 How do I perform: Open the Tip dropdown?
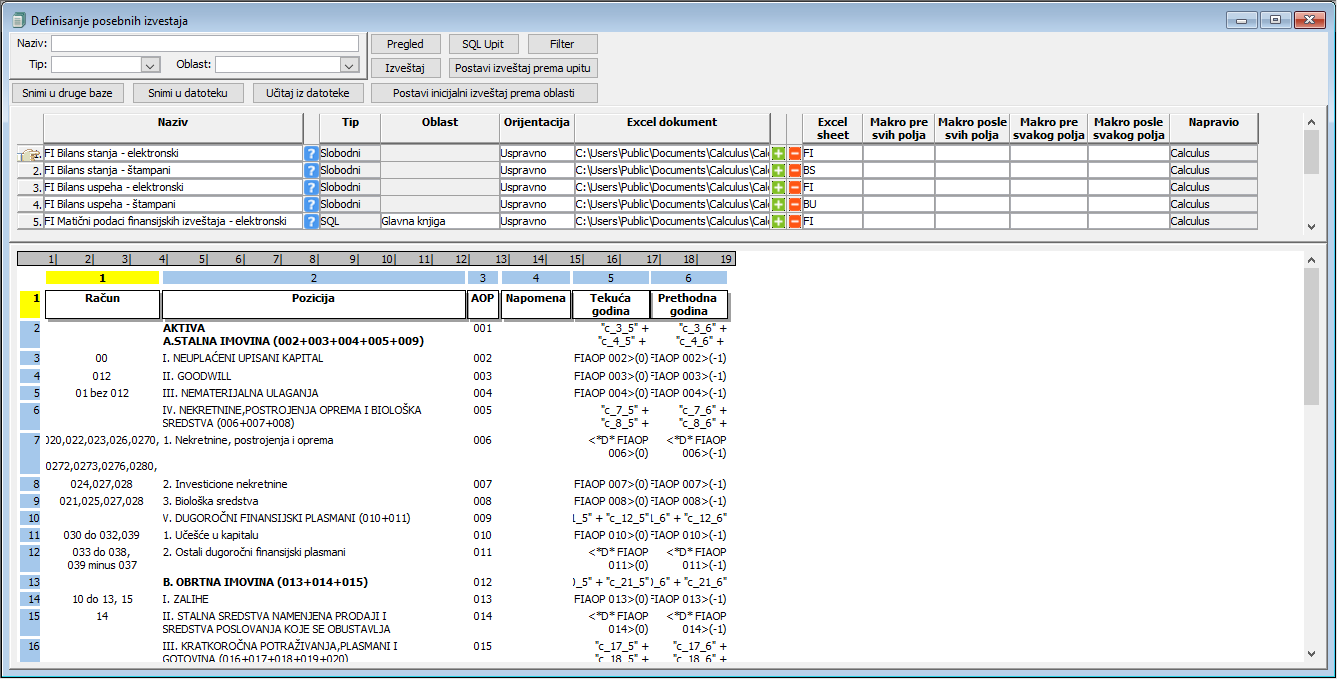pos(150,65)
